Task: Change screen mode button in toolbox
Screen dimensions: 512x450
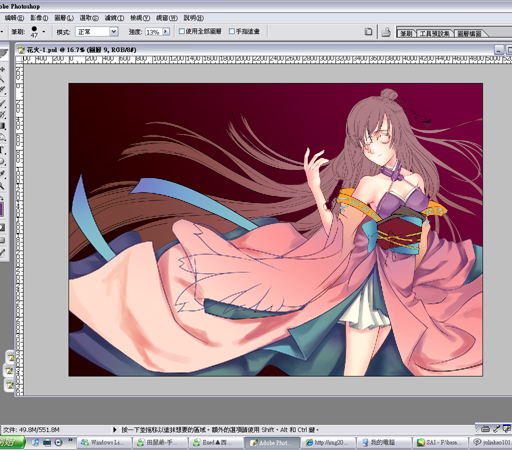Action: [3, 240]
